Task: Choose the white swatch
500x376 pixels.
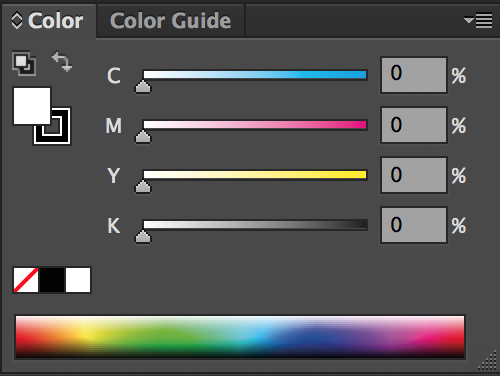Action: (x=78, y=280)
